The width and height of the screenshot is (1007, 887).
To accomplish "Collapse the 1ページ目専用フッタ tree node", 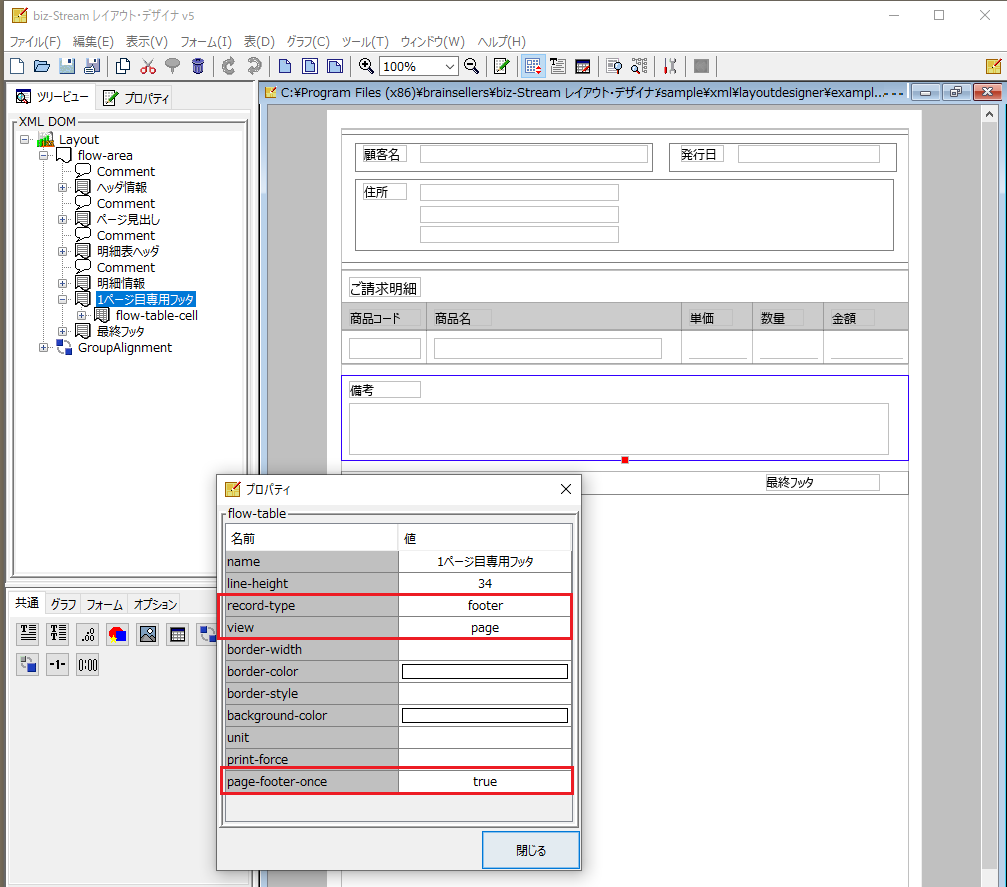I will (62, 299).
